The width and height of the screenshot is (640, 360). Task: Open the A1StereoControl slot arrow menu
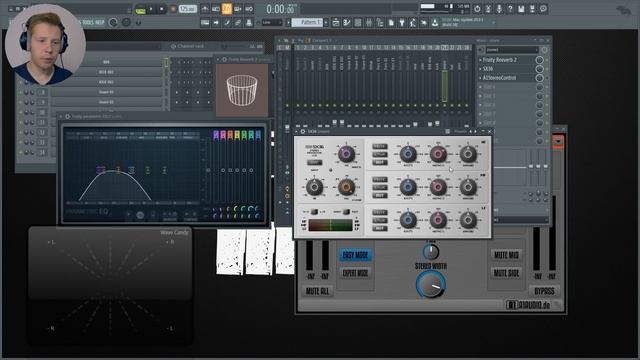480,78
